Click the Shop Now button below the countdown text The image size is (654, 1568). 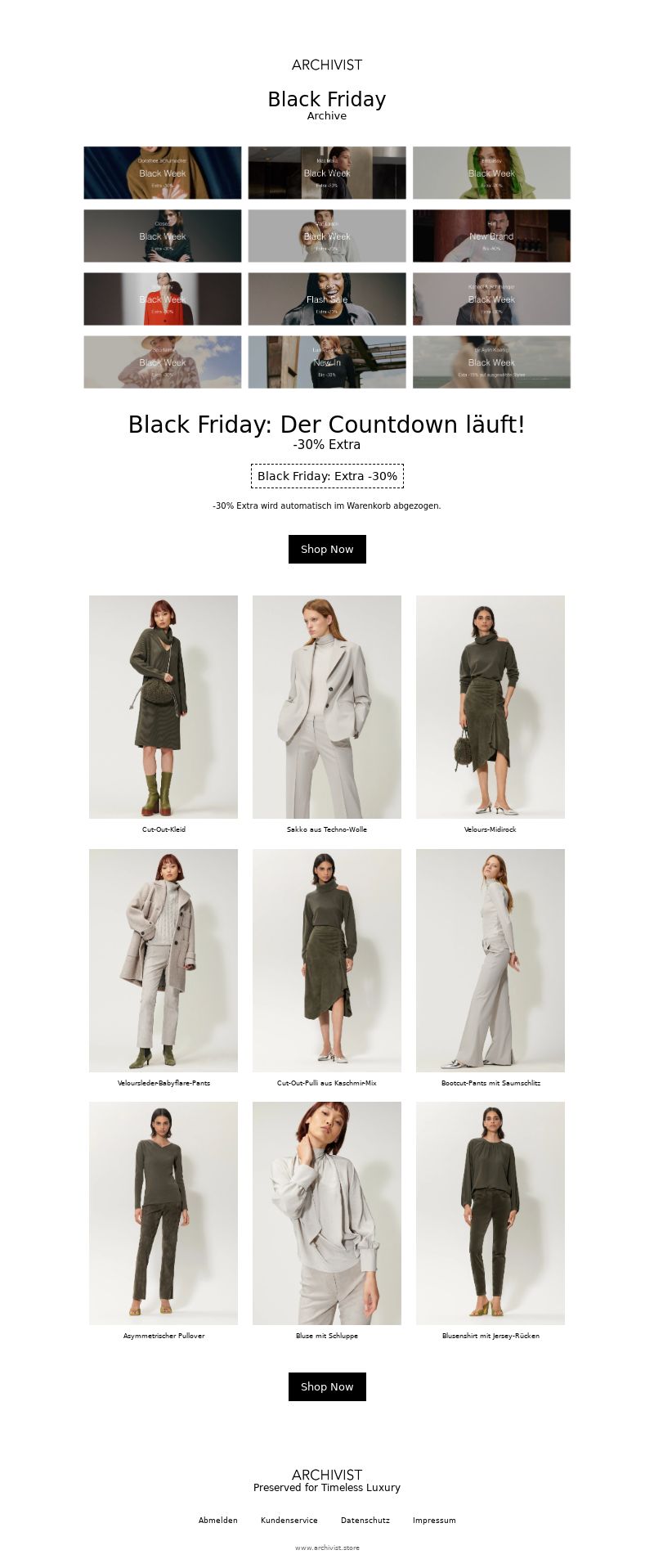coord(327,549)
